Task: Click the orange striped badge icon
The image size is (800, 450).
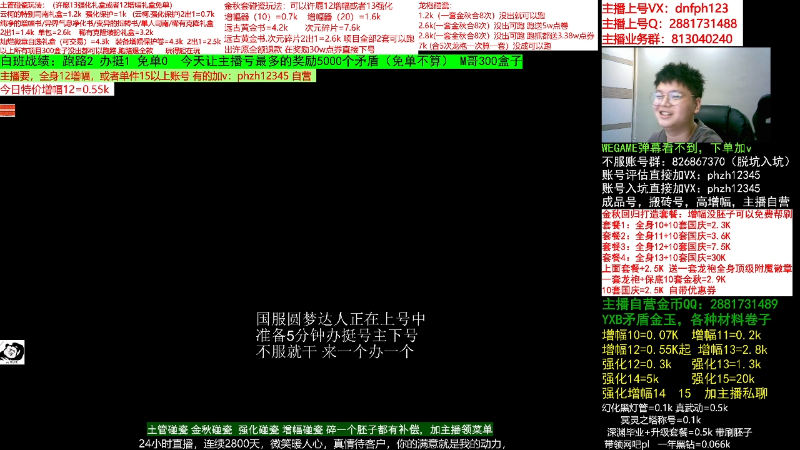Action: [x=7, y=110]
